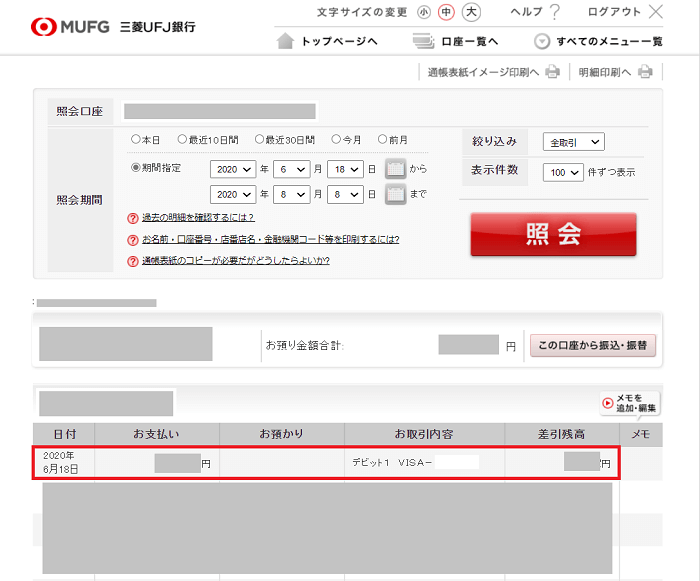Click the logout X icon
Screen dimensions: 700x581
click(656, 12)
